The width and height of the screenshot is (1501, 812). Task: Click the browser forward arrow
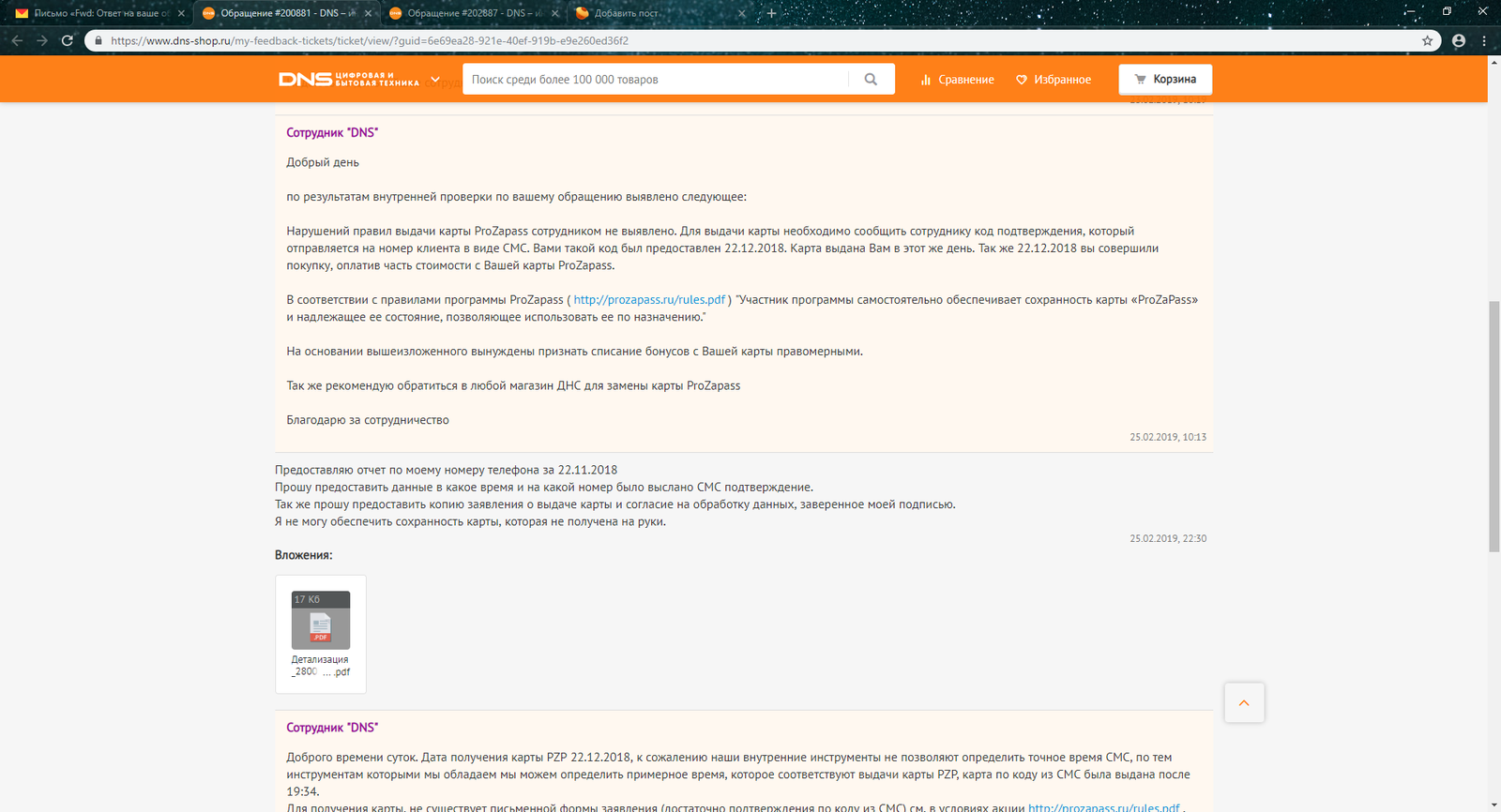point(42,40)
